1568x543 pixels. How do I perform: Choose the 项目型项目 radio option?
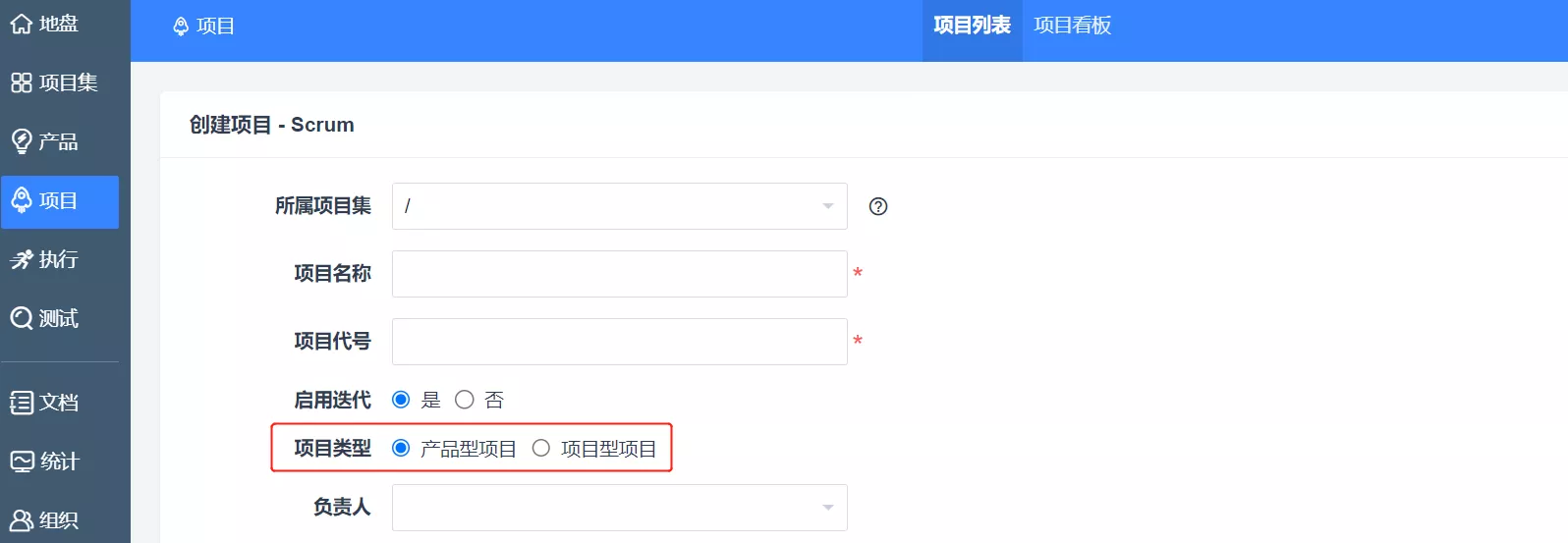point(541,449)
